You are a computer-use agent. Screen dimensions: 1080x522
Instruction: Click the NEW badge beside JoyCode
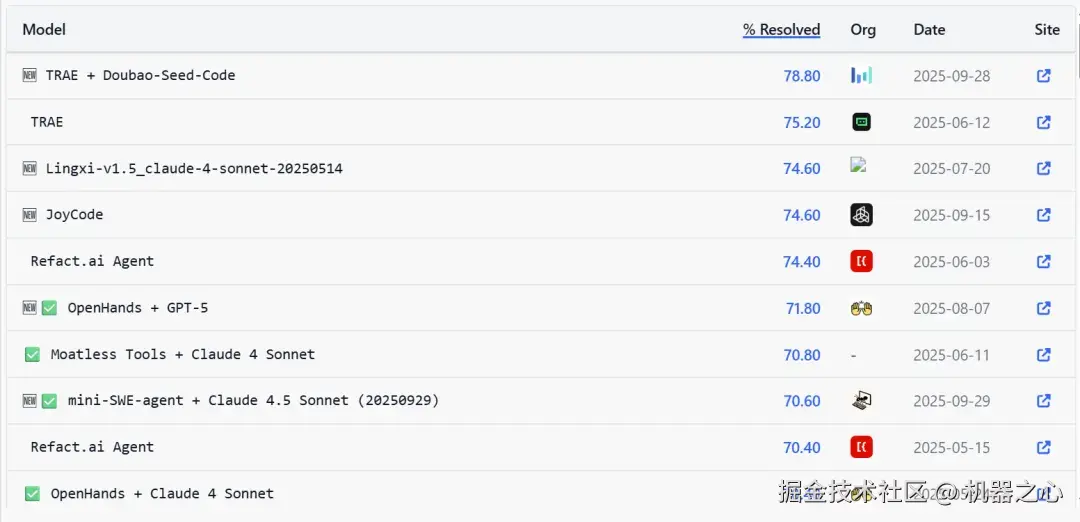point(30,215)
